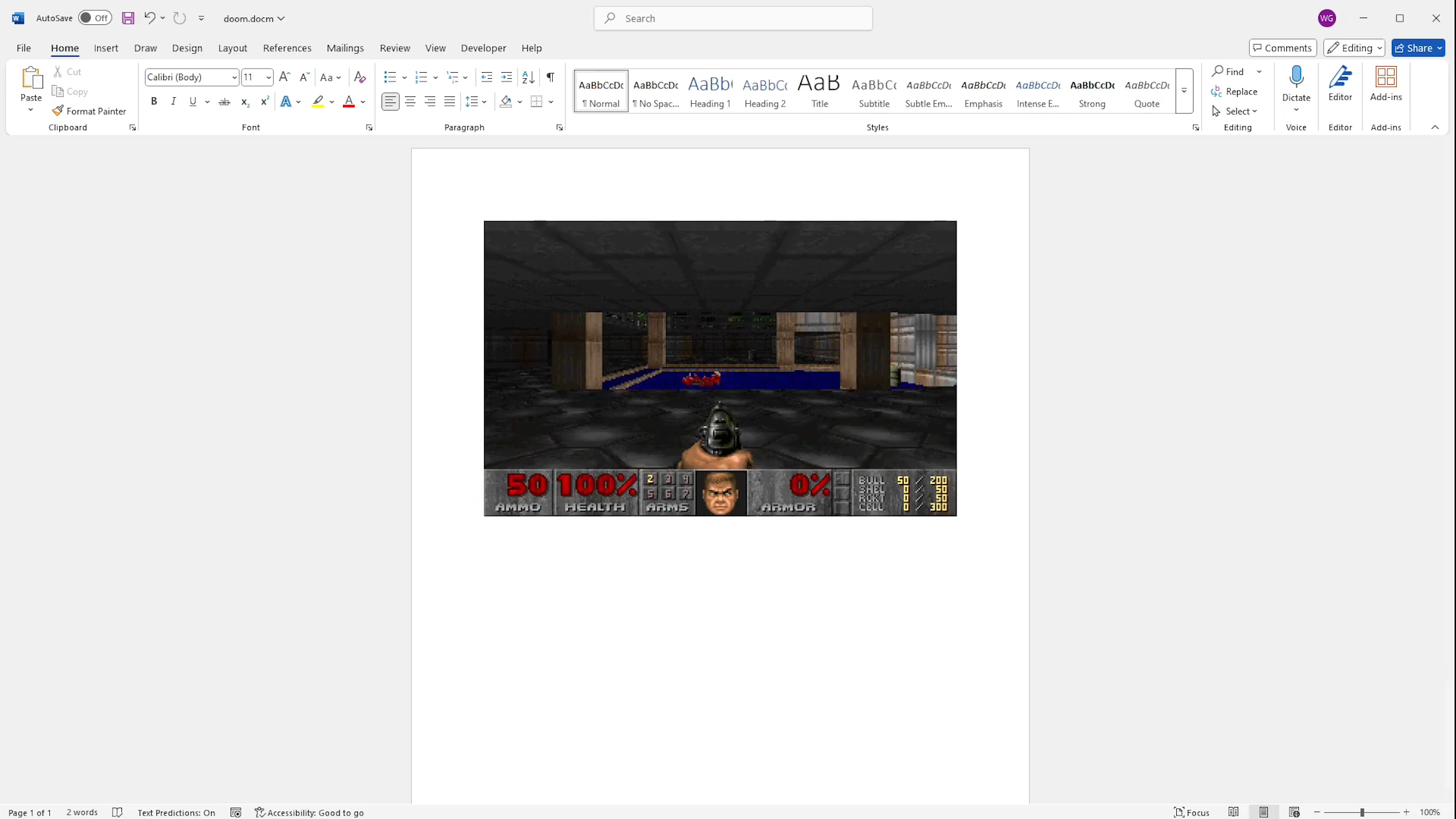Switch to the Insert tab
Screen dimensions: 1456x819
pyautogui.click(x=106, y=48)
